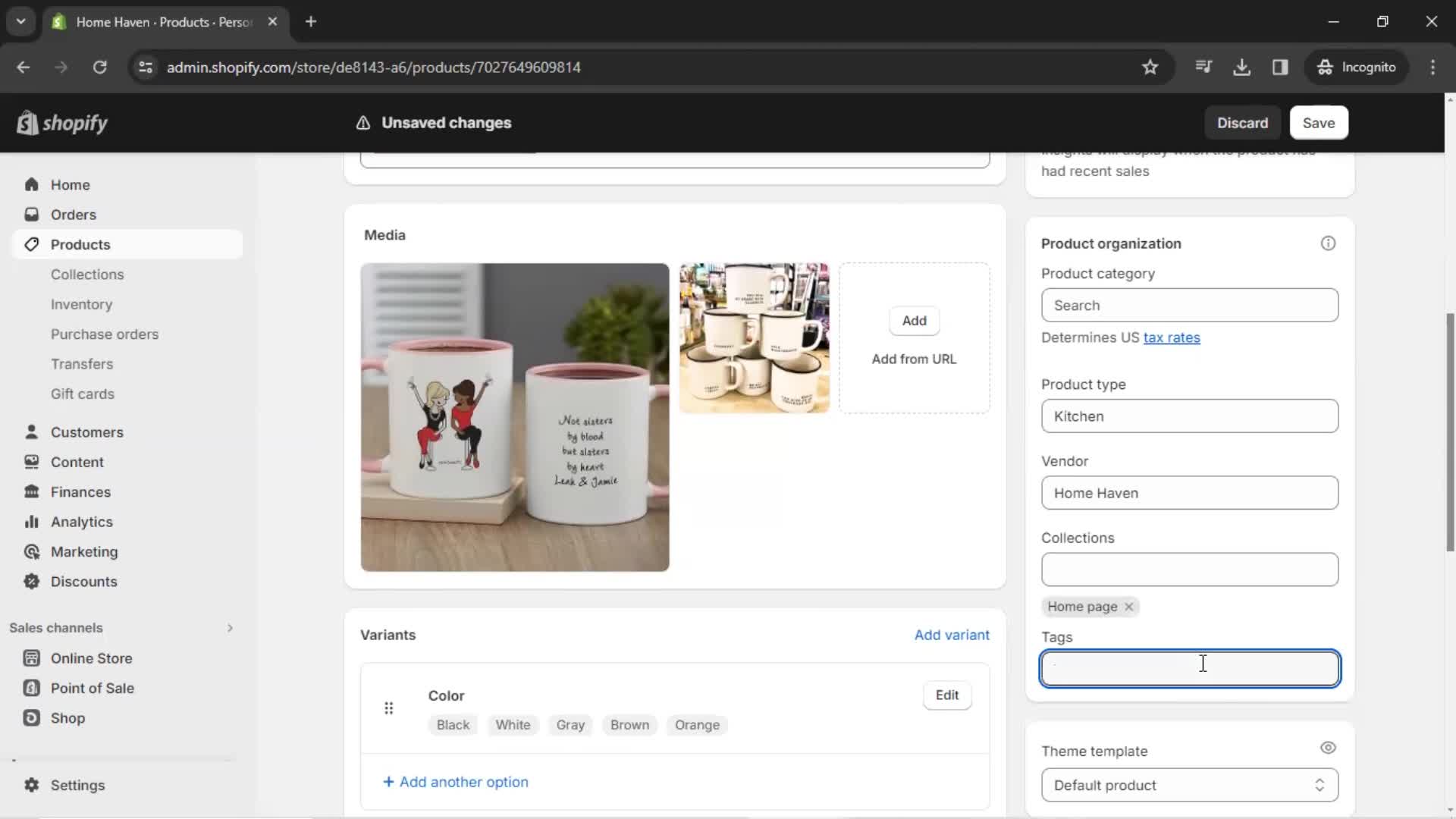Screen dimensions: 1456x819
Task: Remove the Home page collection tag
Action: point(1128,606)
